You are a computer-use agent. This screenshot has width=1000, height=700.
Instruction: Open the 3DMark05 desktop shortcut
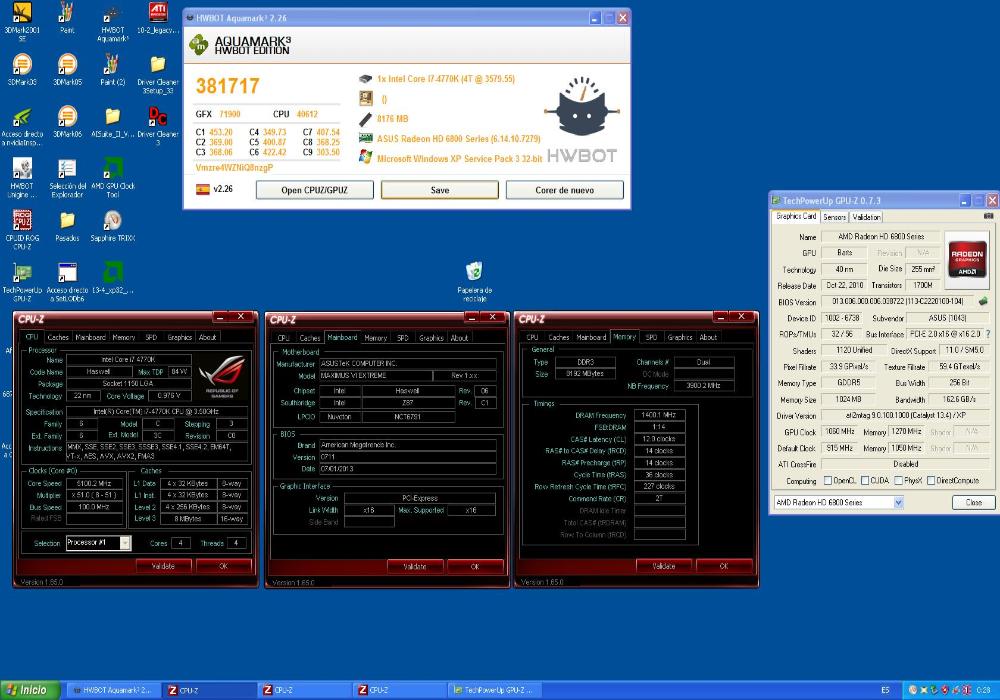[67, 69]
